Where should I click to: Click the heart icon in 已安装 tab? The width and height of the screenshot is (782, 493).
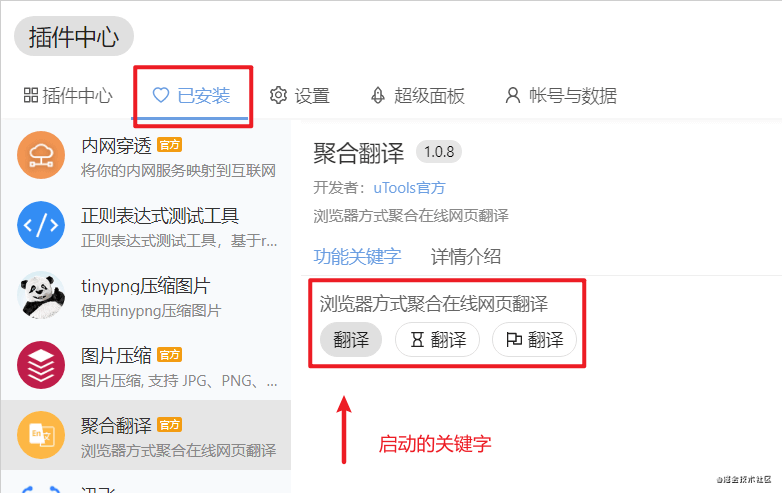point(161,95)
